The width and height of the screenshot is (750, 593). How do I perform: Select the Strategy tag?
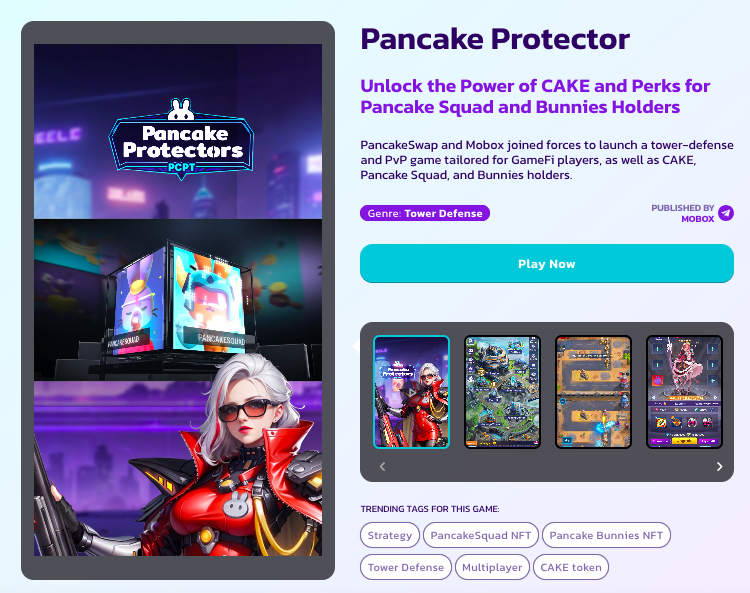(389, 535)
